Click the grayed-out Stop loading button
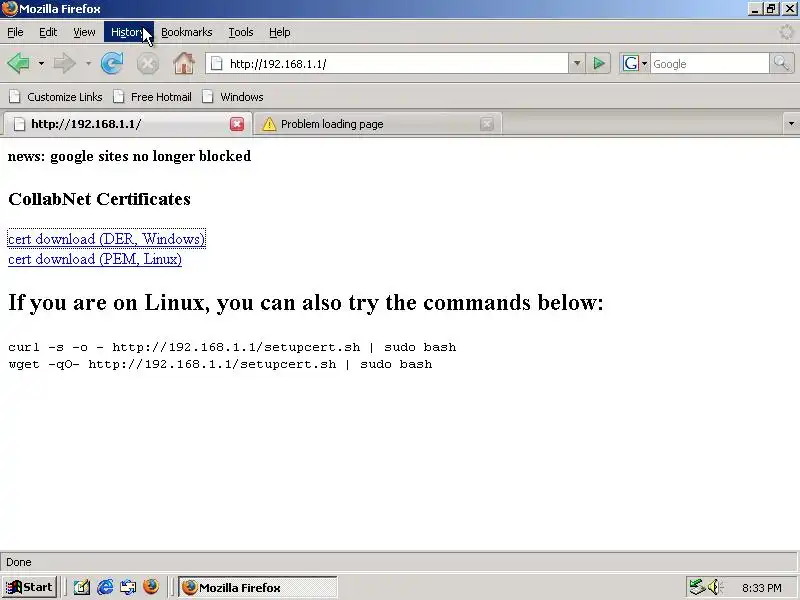This screenshot has width=800, height=600. coord(147,64)
